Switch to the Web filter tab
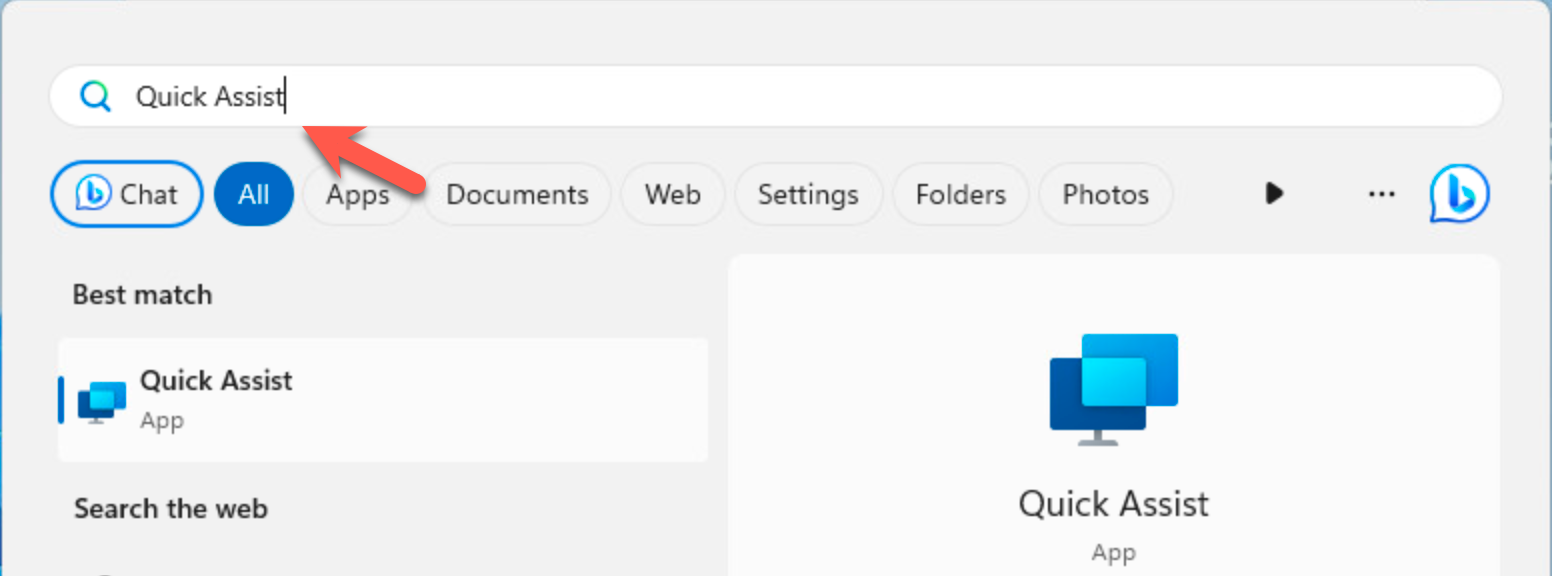 (x=672, y=194)
